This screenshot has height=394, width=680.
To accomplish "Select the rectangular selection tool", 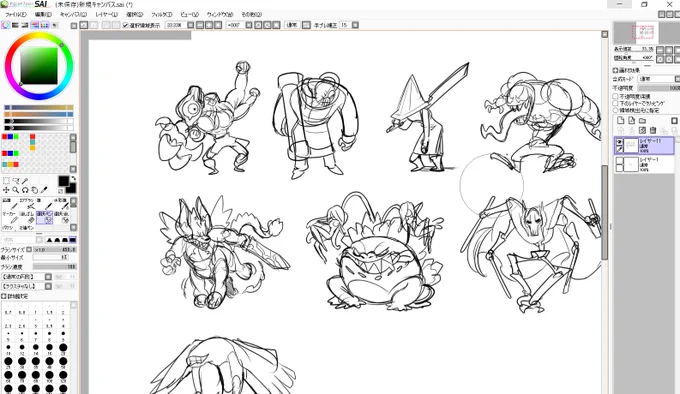I will point(6,180).
